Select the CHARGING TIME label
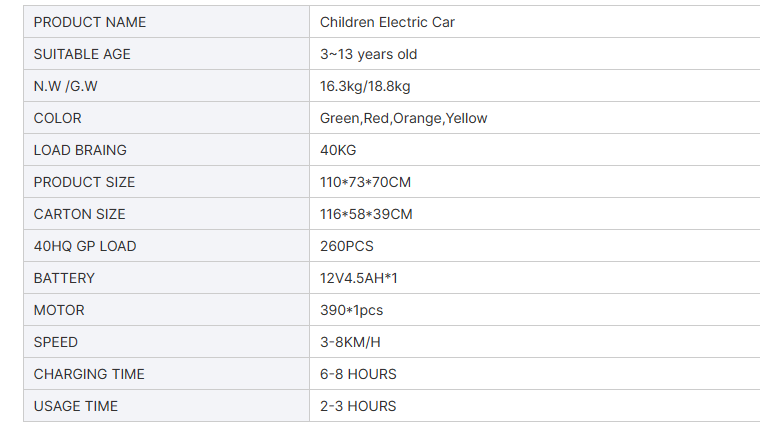The height and width of the screenshot is (442, 760). [x=89, y=374]
